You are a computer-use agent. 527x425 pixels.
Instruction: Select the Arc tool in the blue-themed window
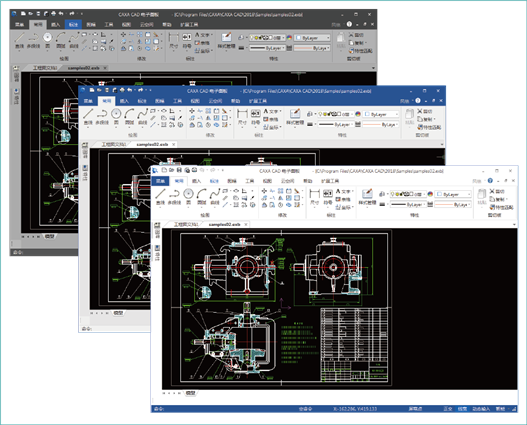click(x=129, y=117)
